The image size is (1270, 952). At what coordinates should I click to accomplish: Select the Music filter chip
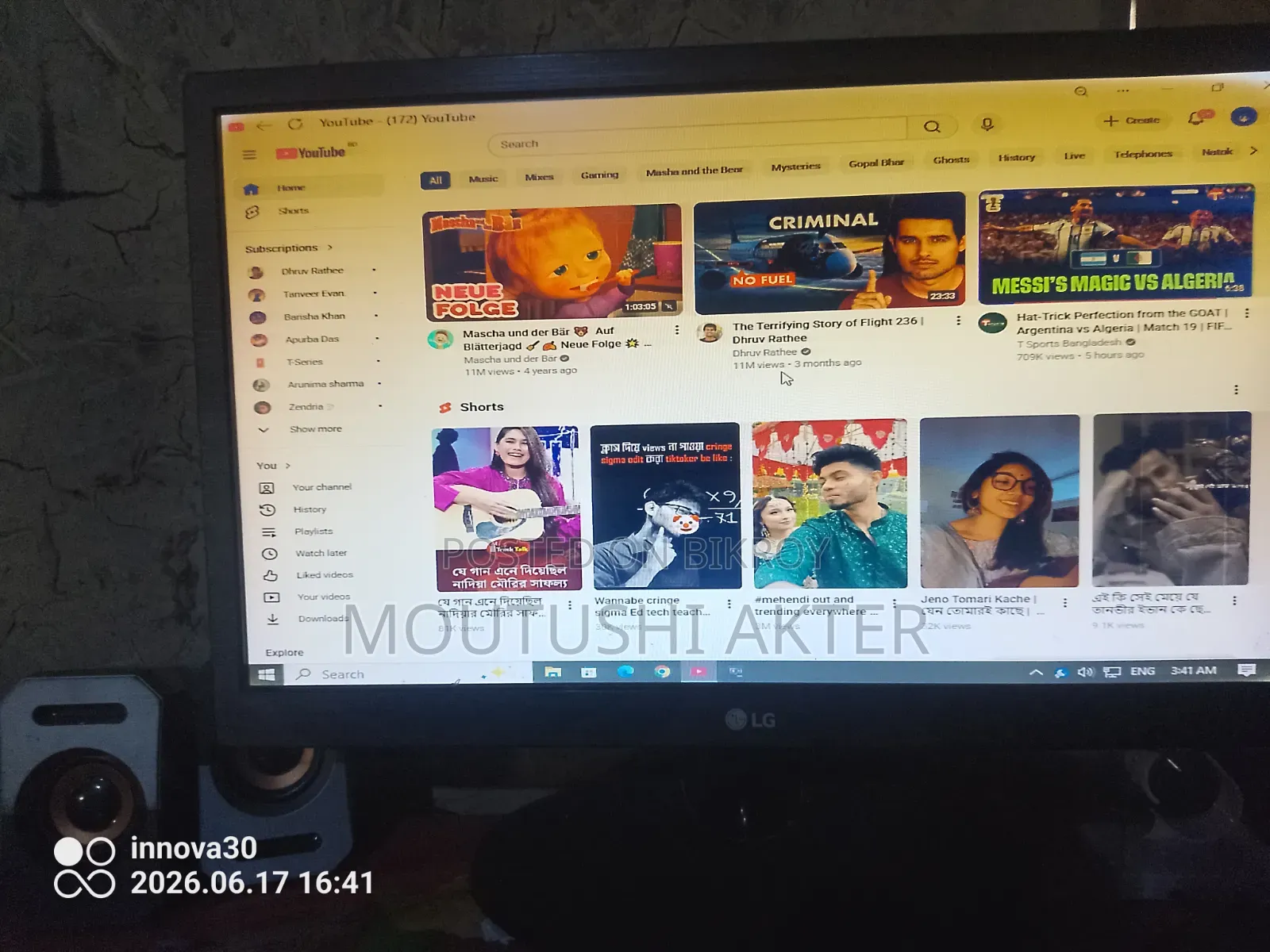click(483, 178)
